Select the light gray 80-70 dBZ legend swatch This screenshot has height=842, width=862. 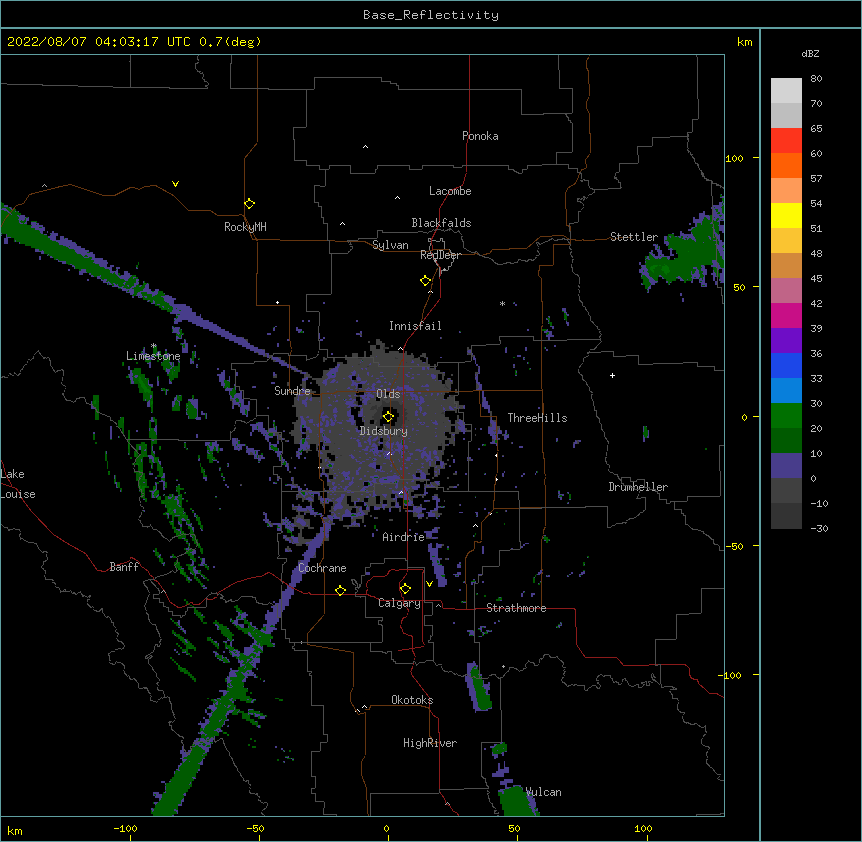[x=786, y=91]
